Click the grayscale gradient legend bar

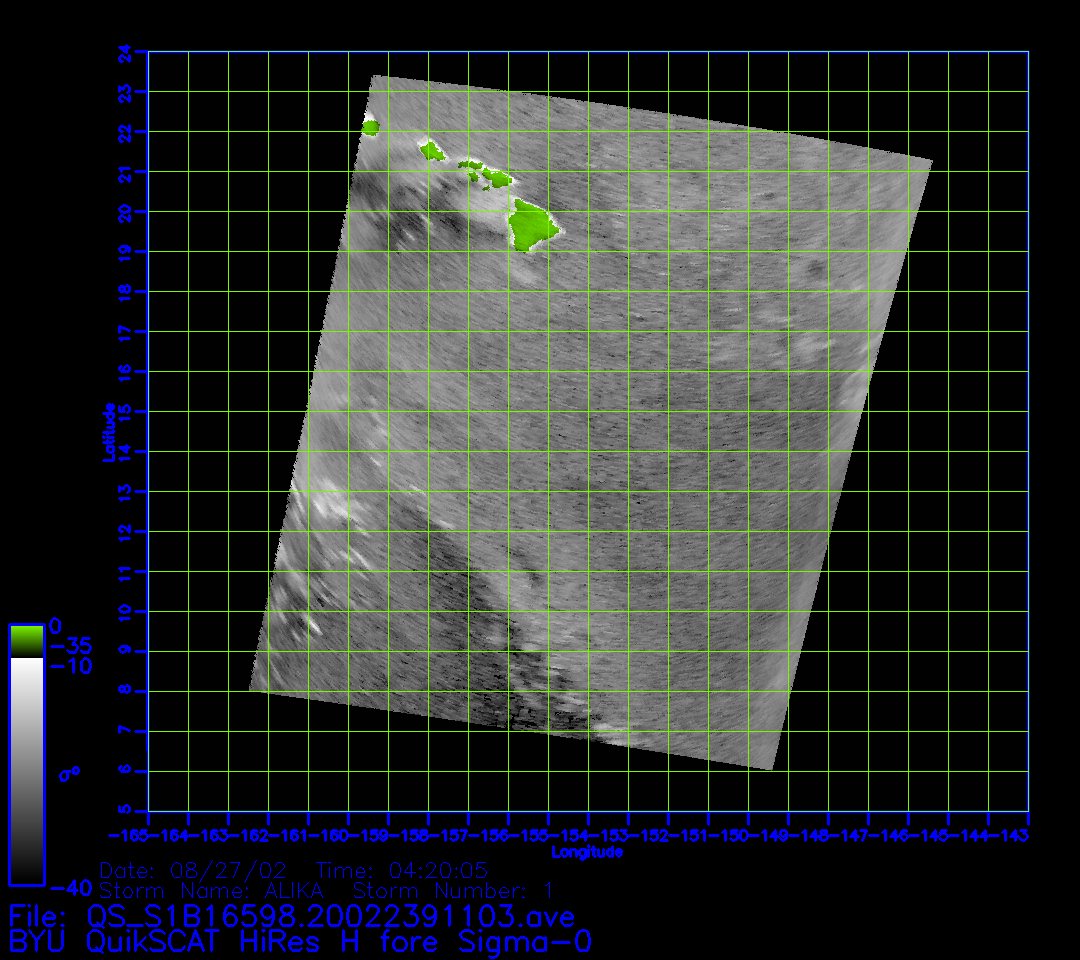[26, 770]
